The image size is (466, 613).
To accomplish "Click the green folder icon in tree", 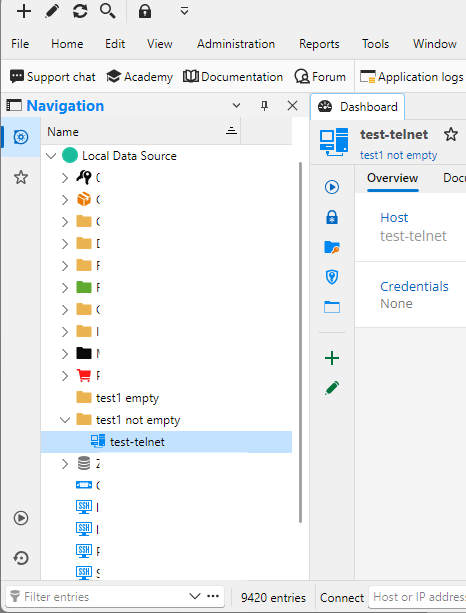I will 84,287.
